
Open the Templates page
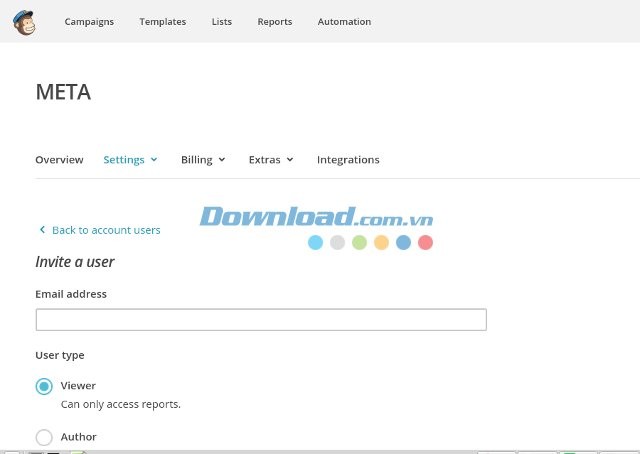[162, 22]
